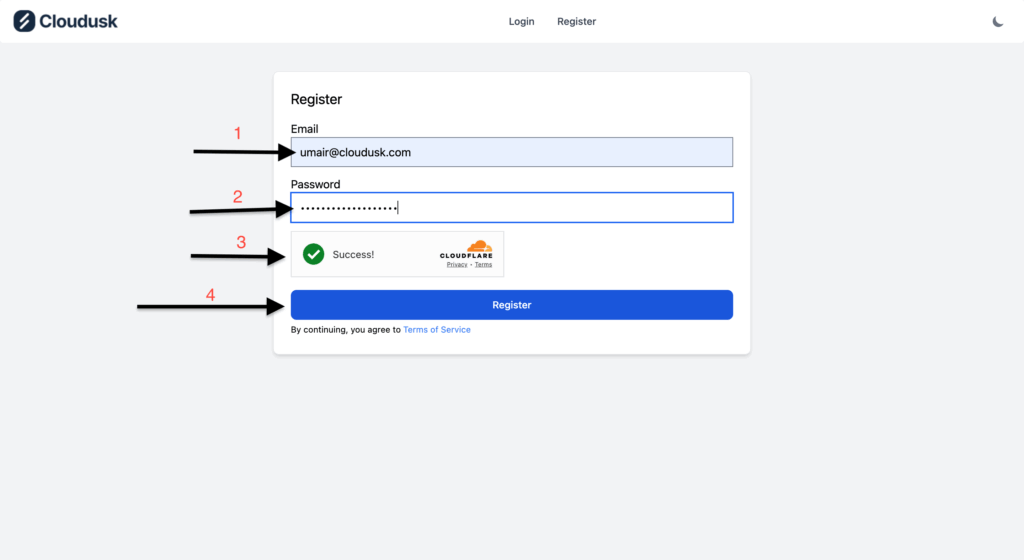This screenshot has width=1024, height=560.
Task: Focus the Email input field
Action: point(512,152)
